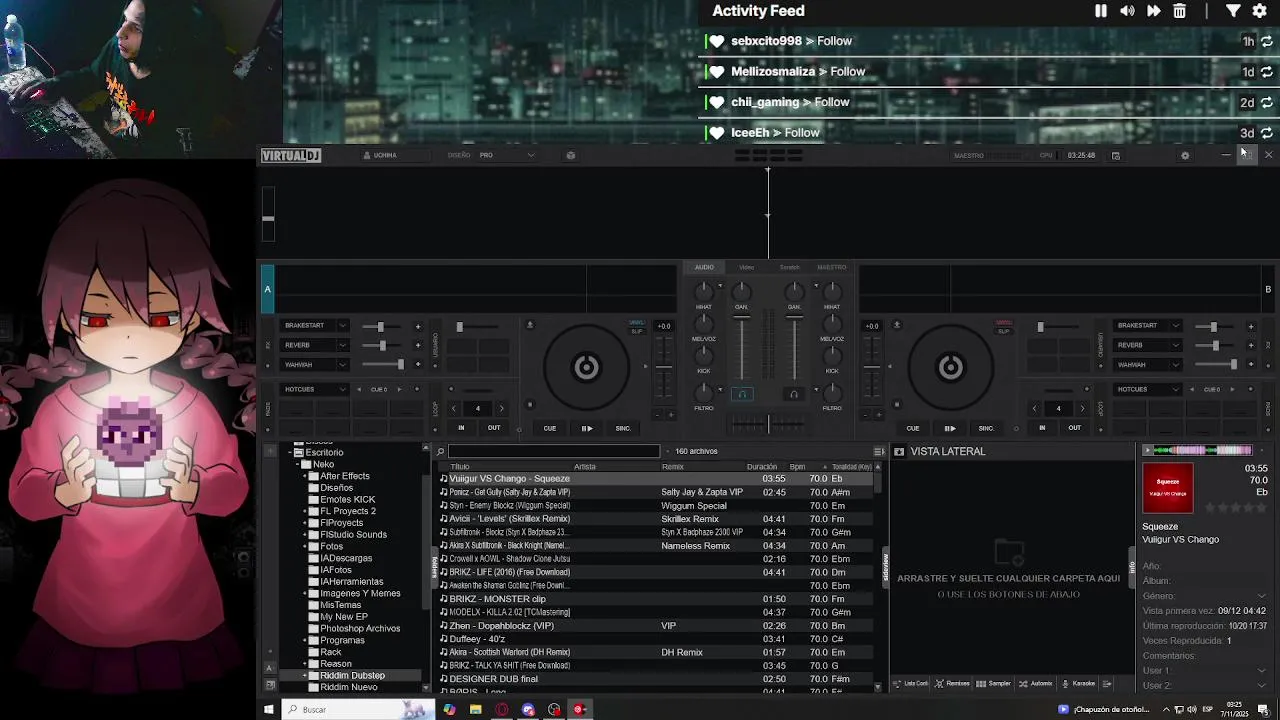
Task: Play or pause deck A
Action: [587, 428]
